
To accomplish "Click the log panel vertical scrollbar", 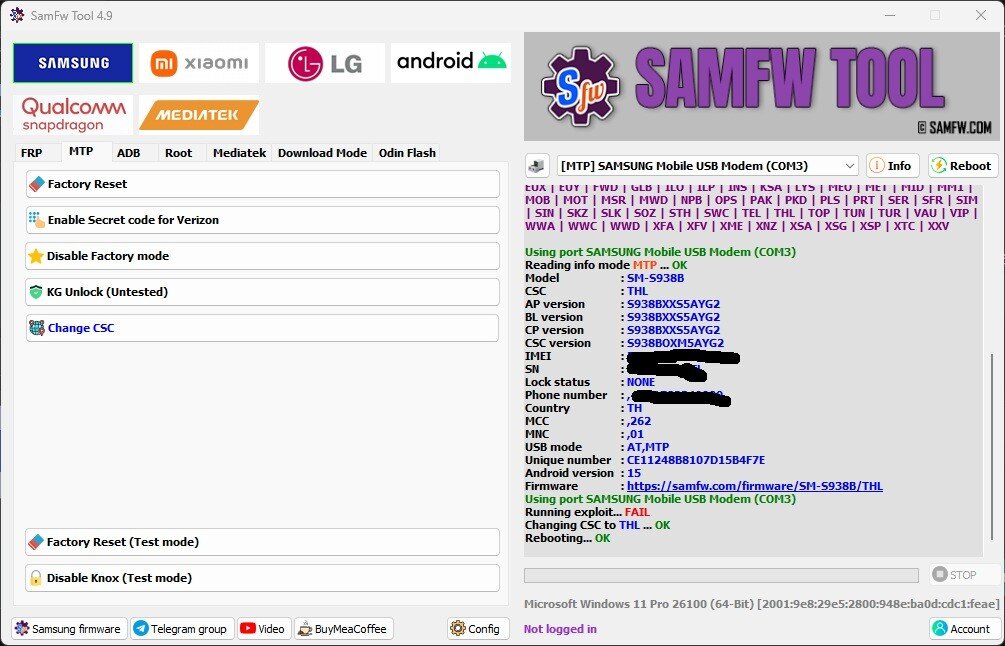I will (991, 450).
